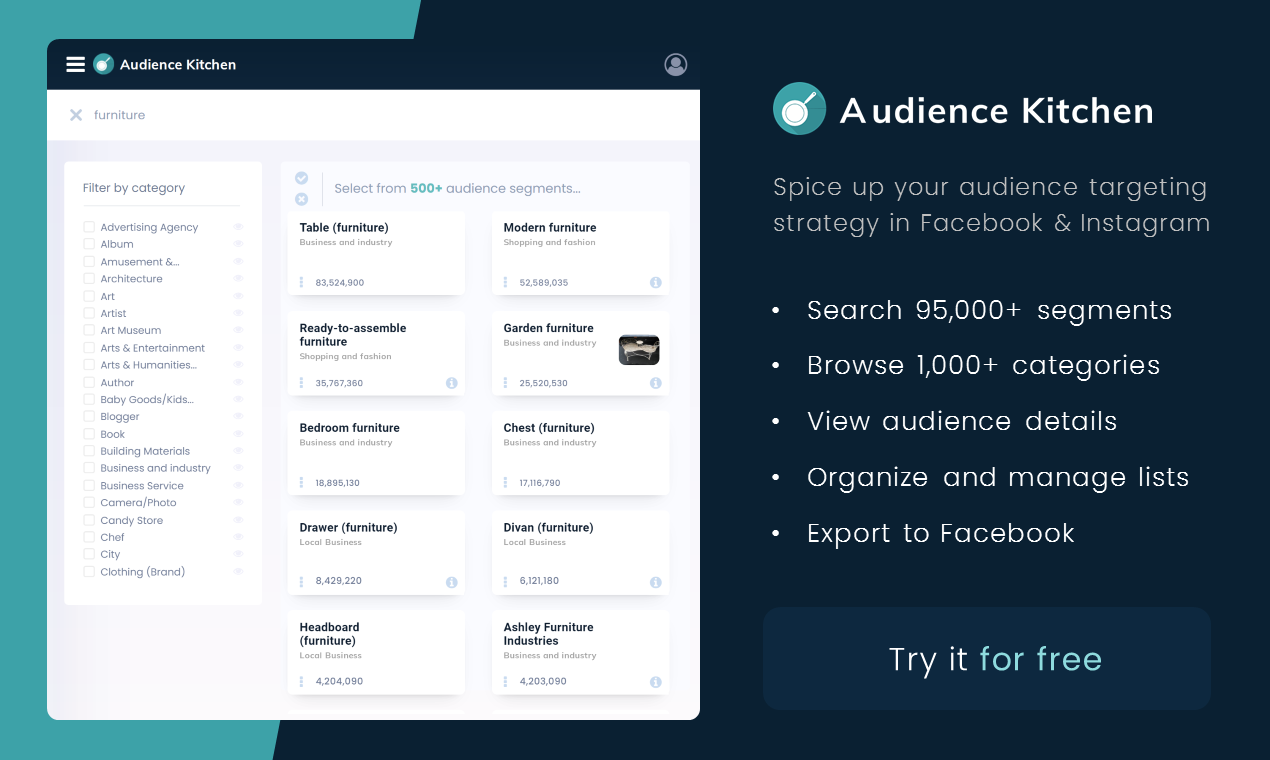Click the Audience Kitchen logo in app header
Image resolution: width=1270 pixels, height=760 pixels.
point(103,64)
